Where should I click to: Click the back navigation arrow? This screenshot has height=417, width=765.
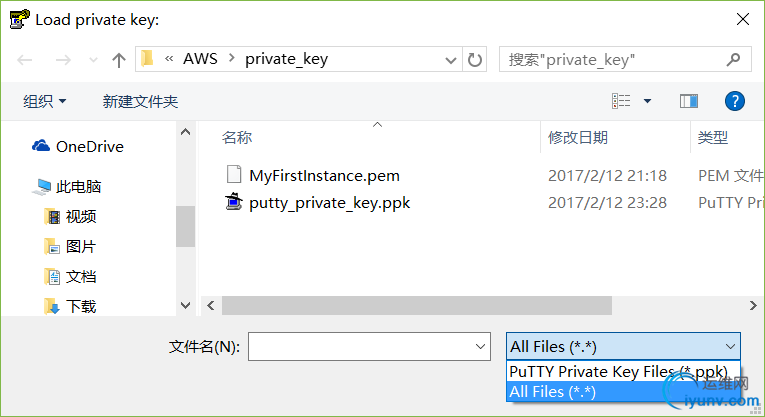tap(24, 60)
